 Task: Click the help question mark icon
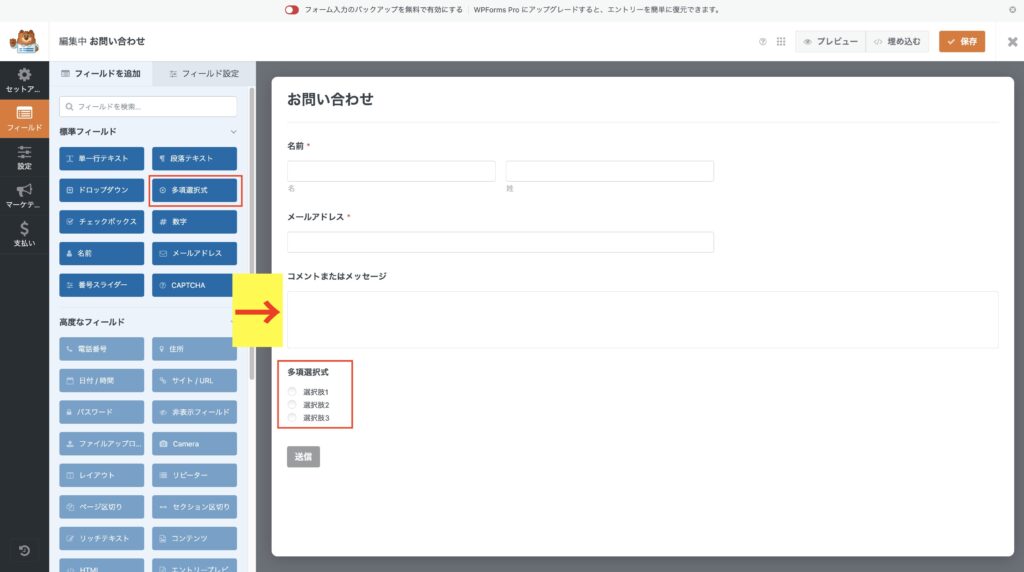[x=763, y=42]
